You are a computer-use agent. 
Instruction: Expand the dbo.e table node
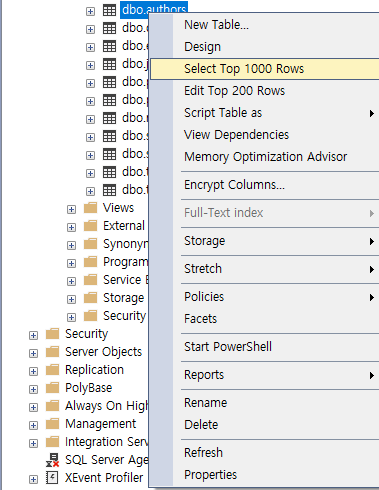click(90, 47)
